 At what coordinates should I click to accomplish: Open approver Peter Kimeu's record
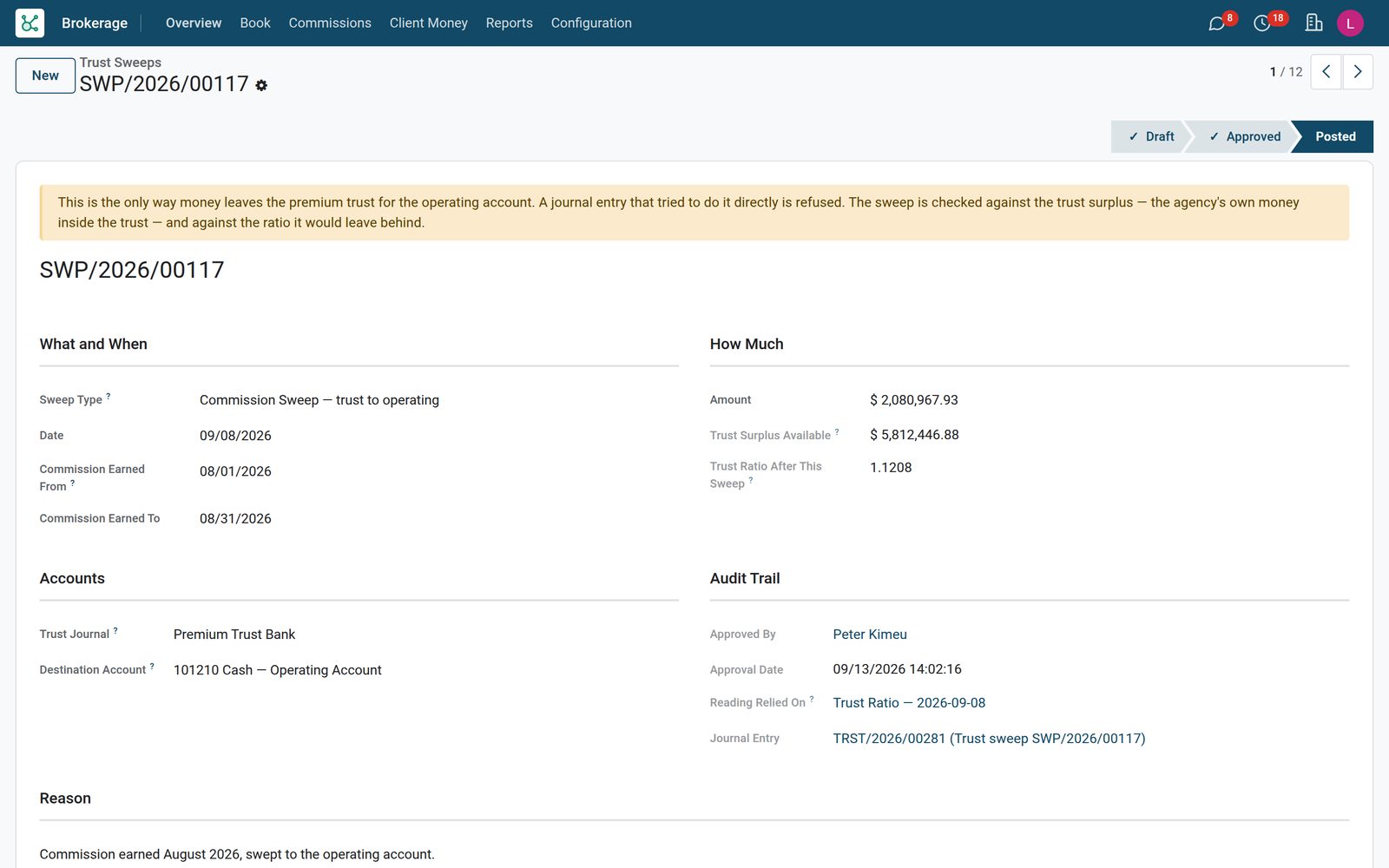coord(870,635)
